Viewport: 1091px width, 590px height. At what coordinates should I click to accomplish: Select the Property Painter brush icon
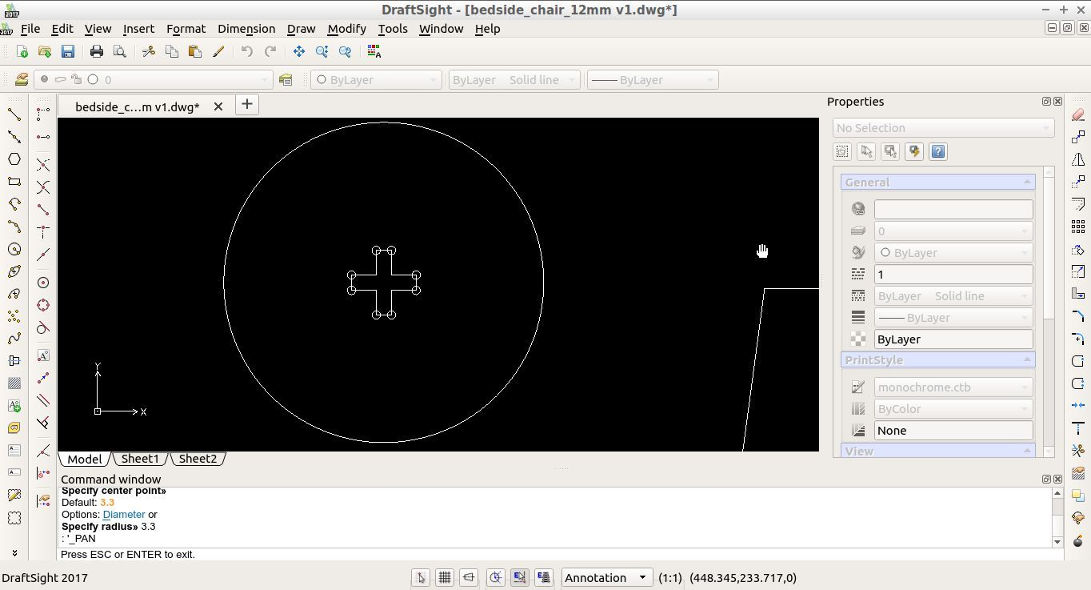(x=218, y=51)
